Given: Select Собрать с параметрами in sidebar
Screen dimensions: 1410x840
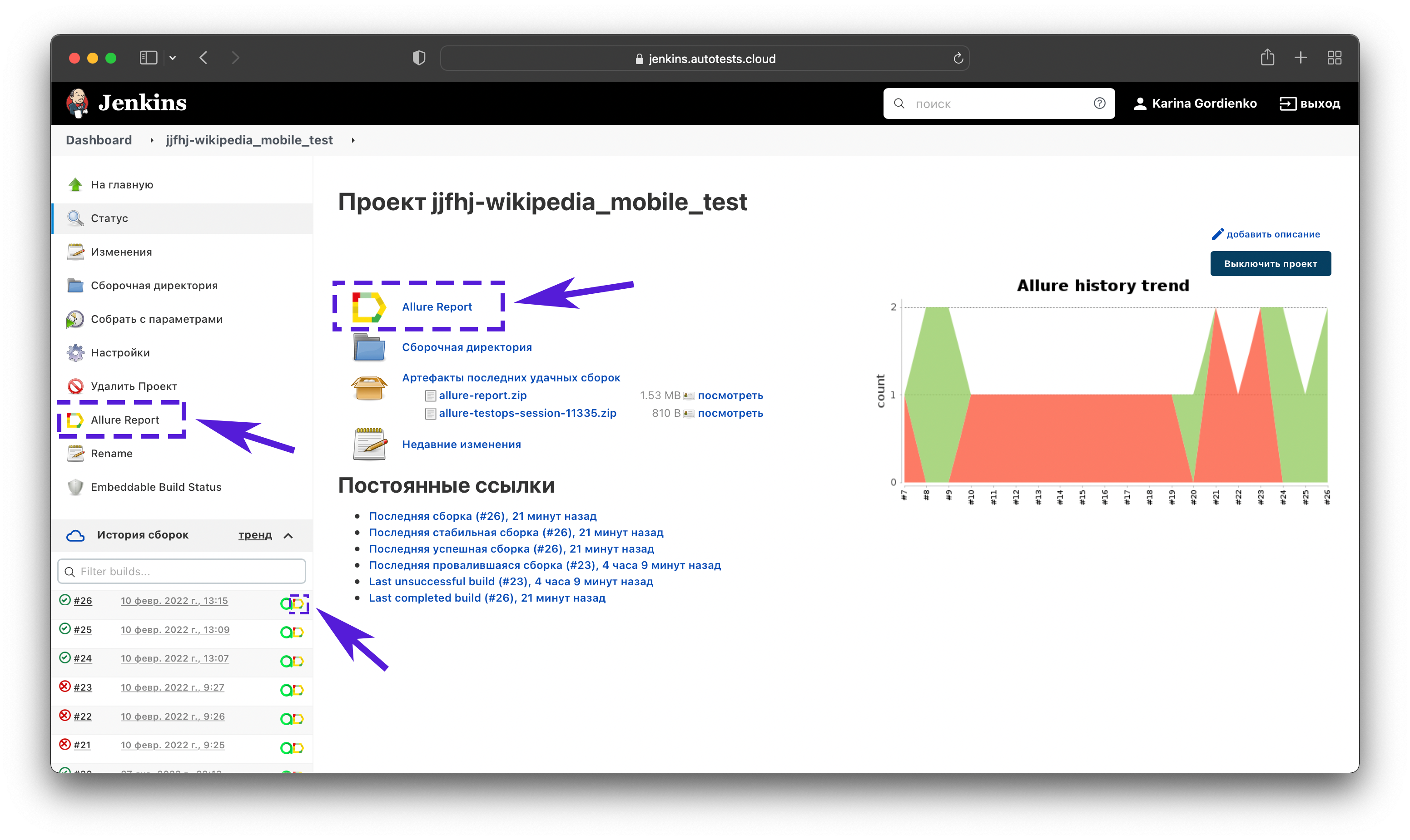Looking at the screenshot, I should click(x=156, y=319).
